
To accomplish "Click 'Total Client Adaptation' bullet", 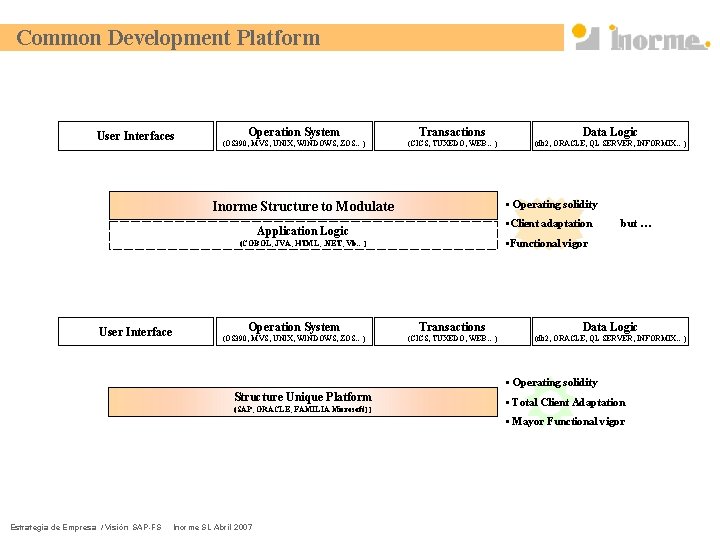I will [566, 402].
